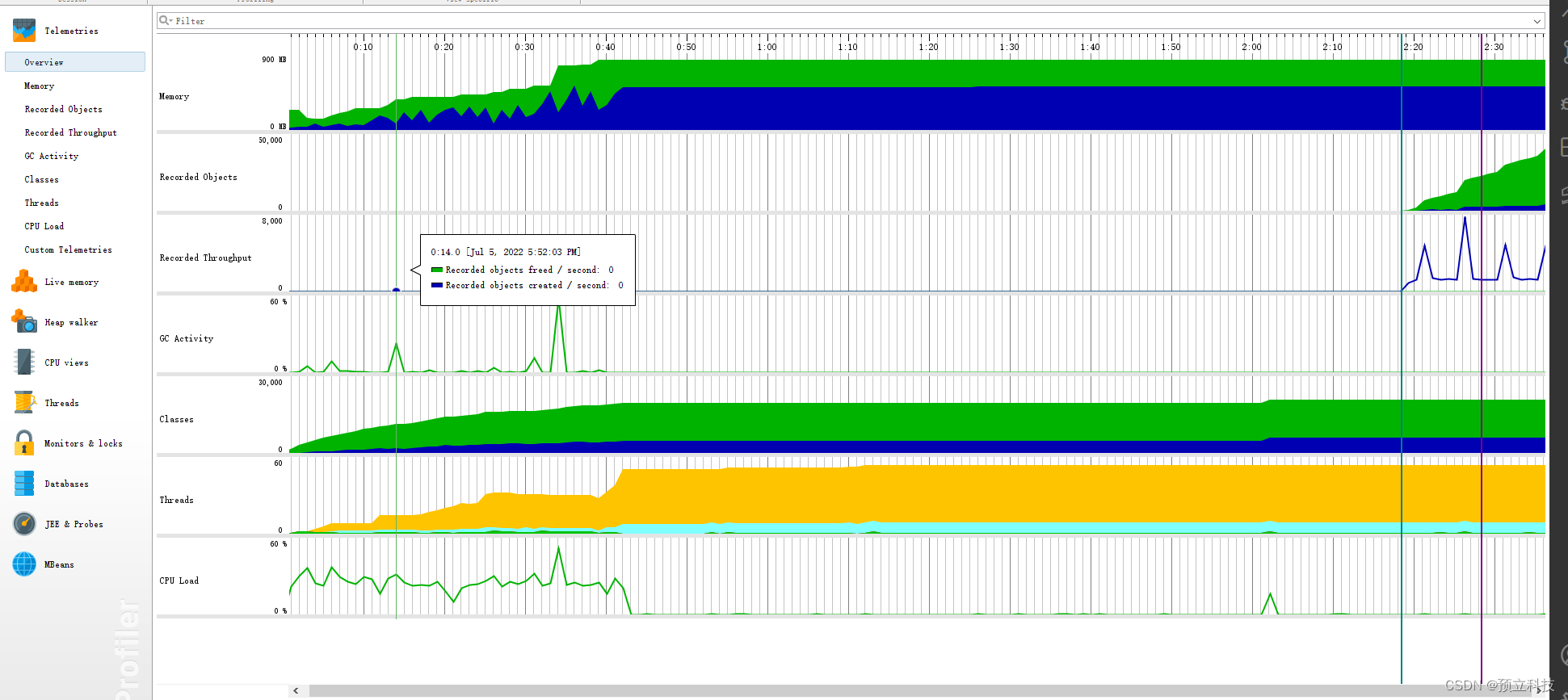Open the Databases section label
The image size is (1568, 700).
[66, 484]
